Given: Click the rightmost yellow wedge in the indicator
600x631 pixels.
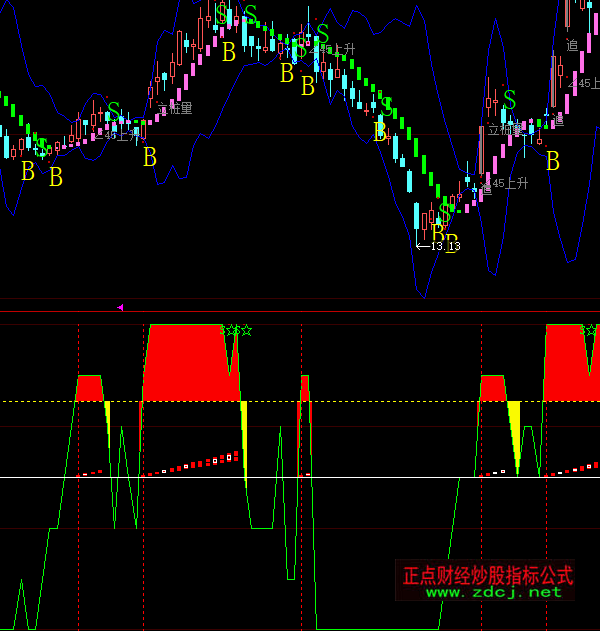Looking at the screenshot, I should pyautogui.click(x=515, y=425).
